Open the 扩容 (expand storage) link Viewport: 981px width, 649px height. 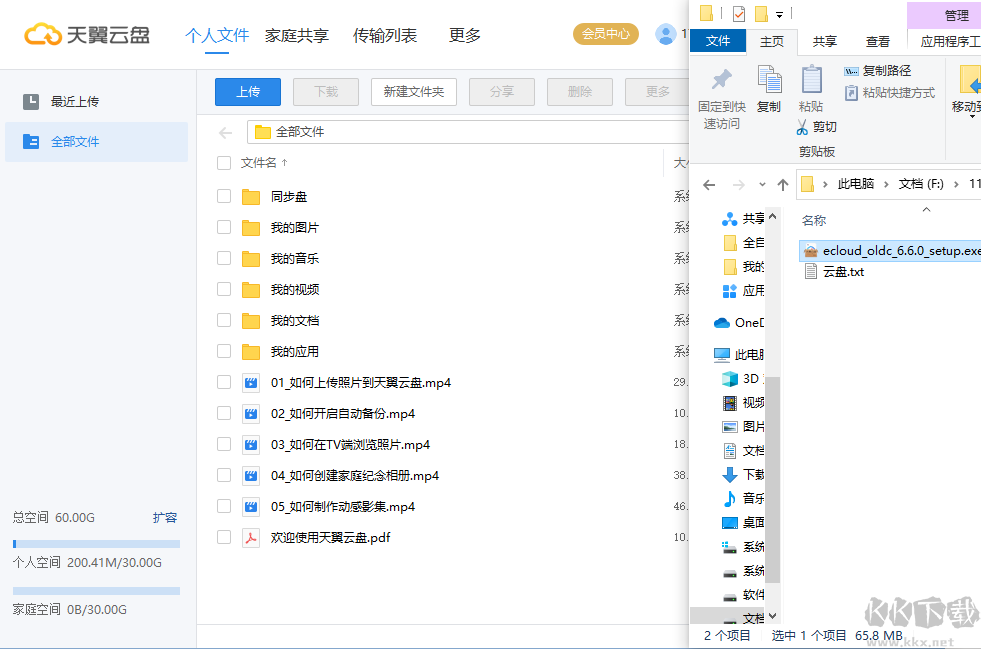[167, 517]
